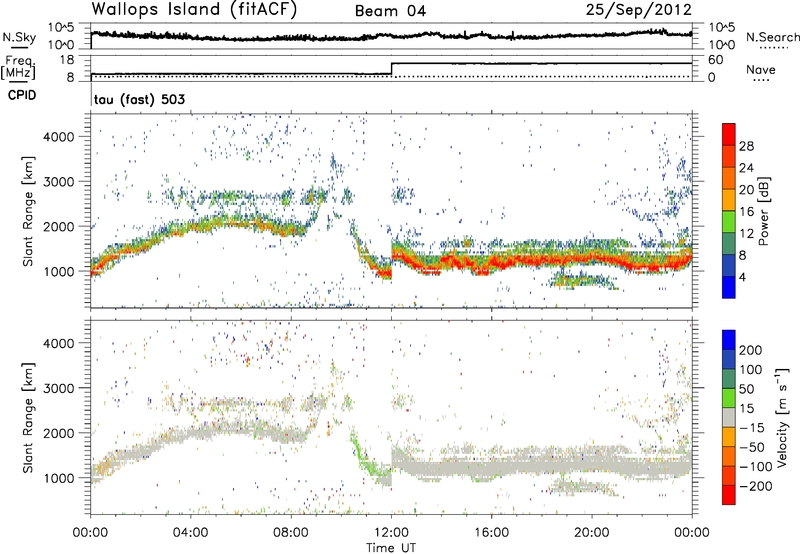Click the 'N.Search' legend label
This screenshot has height=554, width=800.
pyautogui.click(x=772, y=37)
